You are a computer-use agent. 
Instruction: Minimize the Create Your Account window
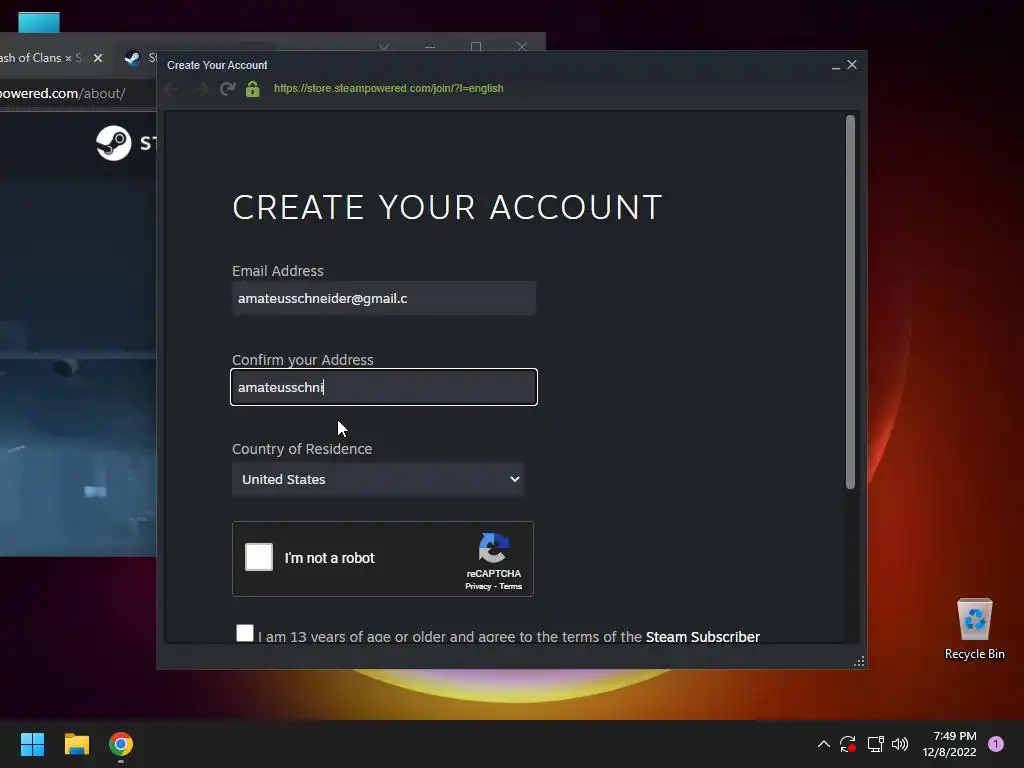(836, 66)
